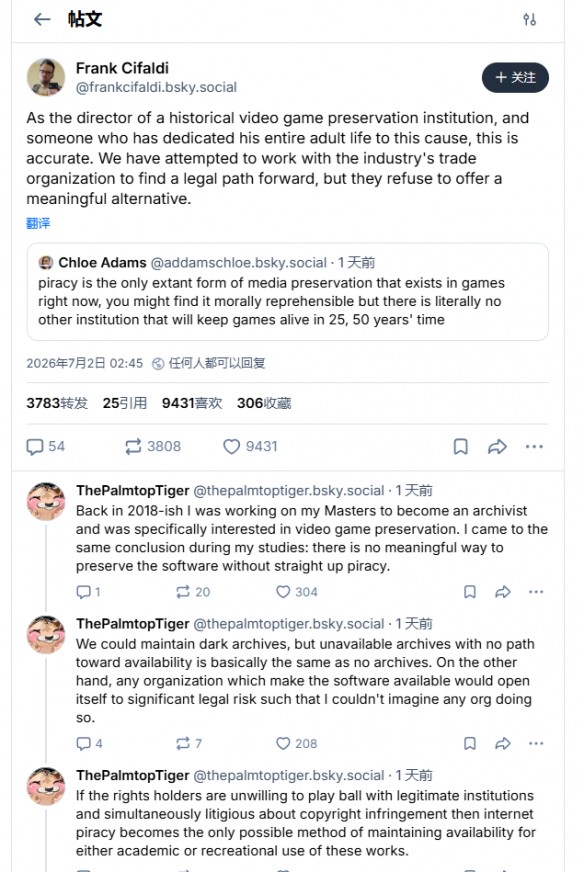Like ThePalmtopTiger's reply with 304 likes

[296, 592]
